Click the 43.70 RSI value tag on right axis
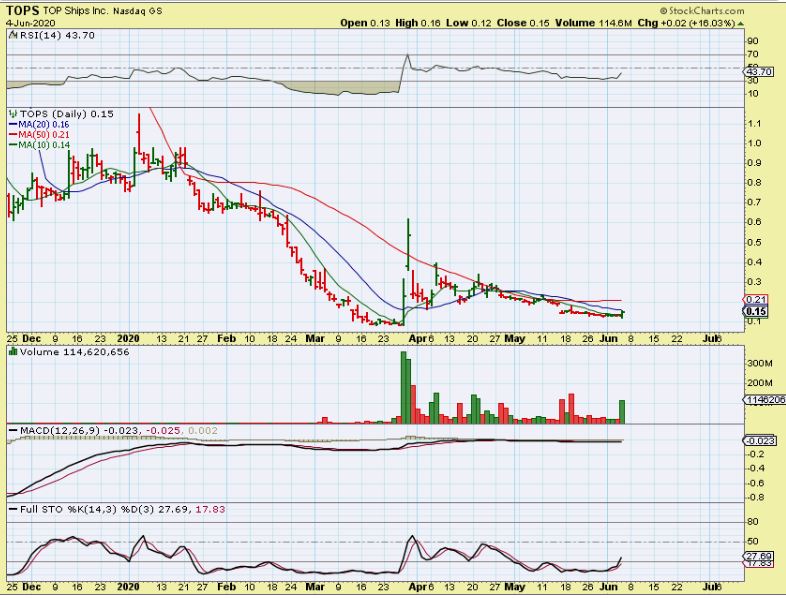This screenshot has width=786, height=598. 758,72
